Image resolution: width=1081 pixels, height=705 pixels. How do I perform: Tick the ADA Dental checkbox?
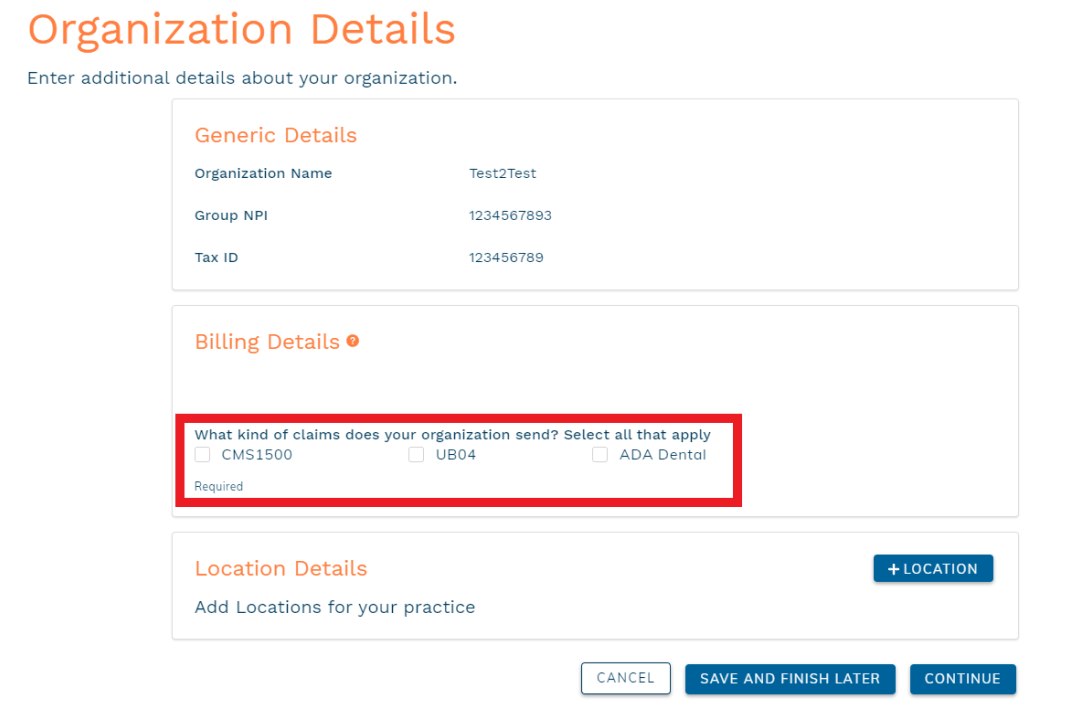(x=600, y=455)
